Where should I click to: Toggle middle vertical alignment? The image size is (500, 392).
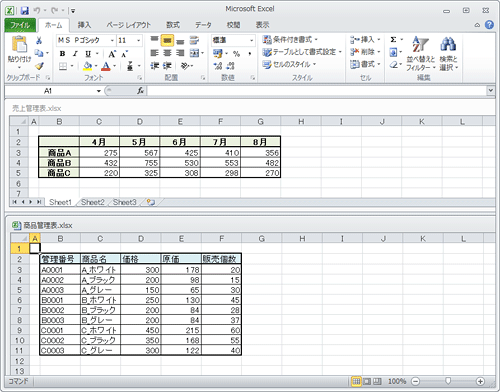(x=167, y=40)
